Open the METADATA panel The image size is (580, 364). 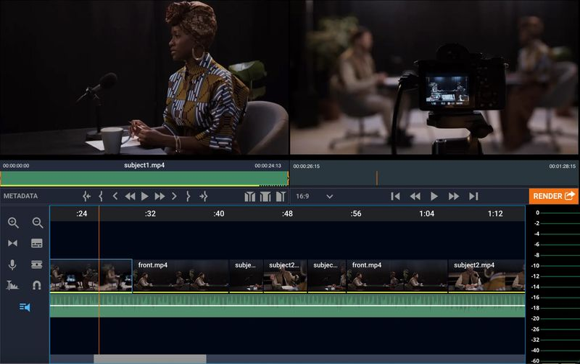(21, 196)
